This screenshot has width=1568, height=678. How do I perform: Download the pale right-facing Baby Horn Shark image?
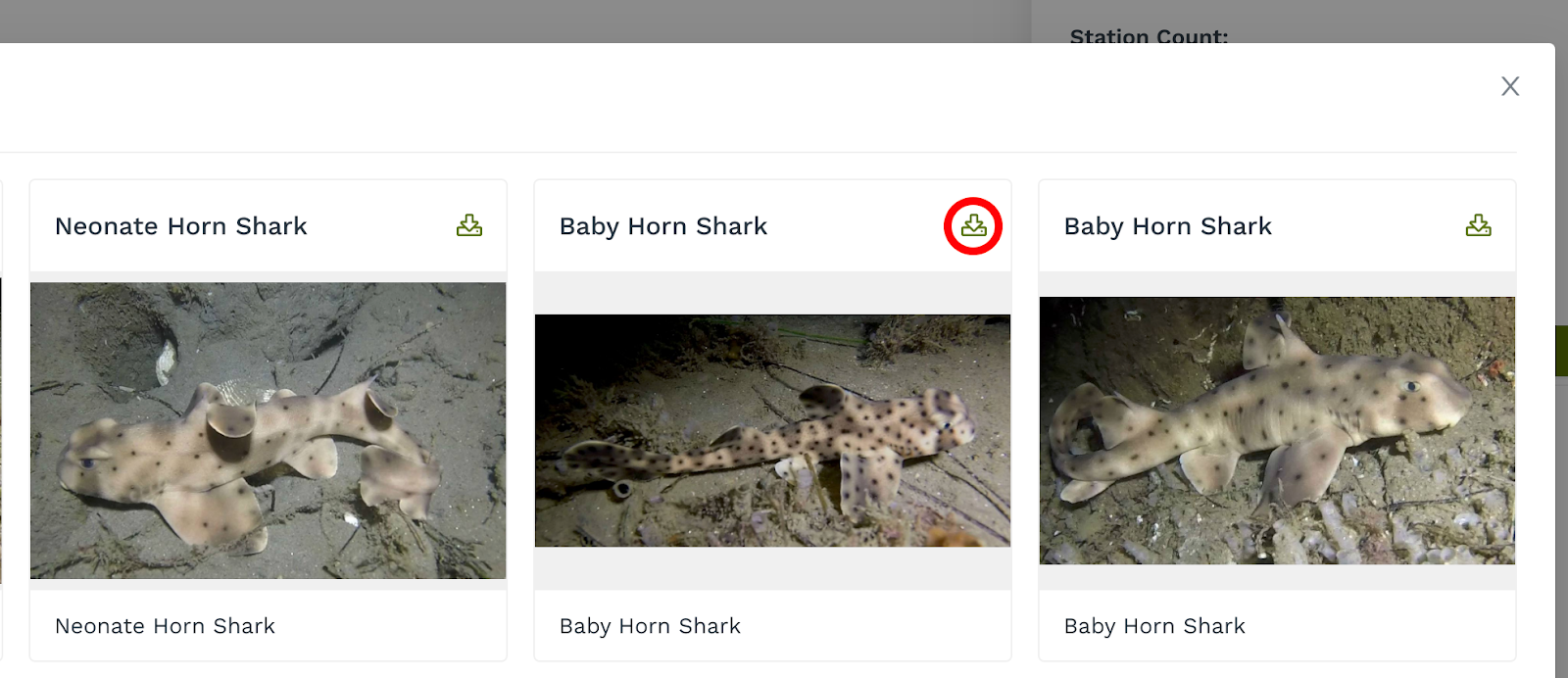click(x=1478, y=226)
